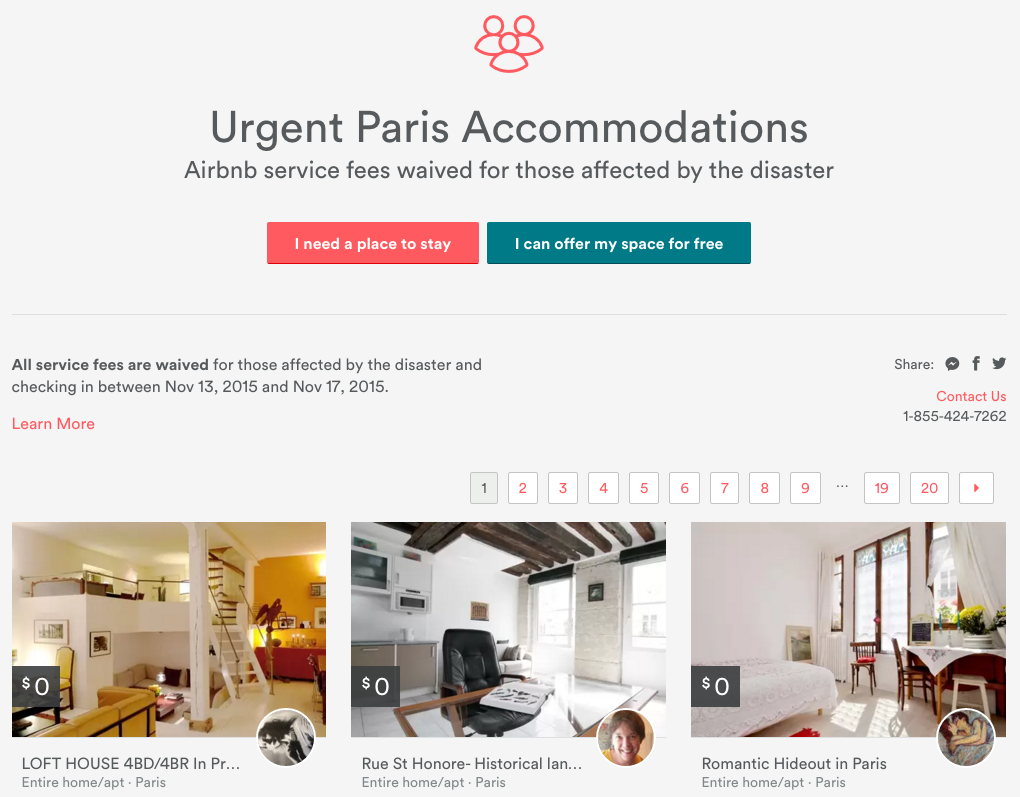1020x797 pixels.
Task: Open the Learn More link
Action: (53, 424)
